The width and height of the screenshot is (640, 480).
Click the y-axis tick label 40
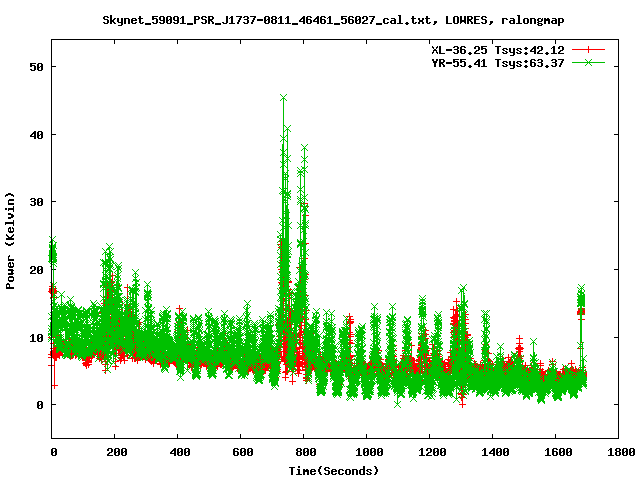click(36, 135)
